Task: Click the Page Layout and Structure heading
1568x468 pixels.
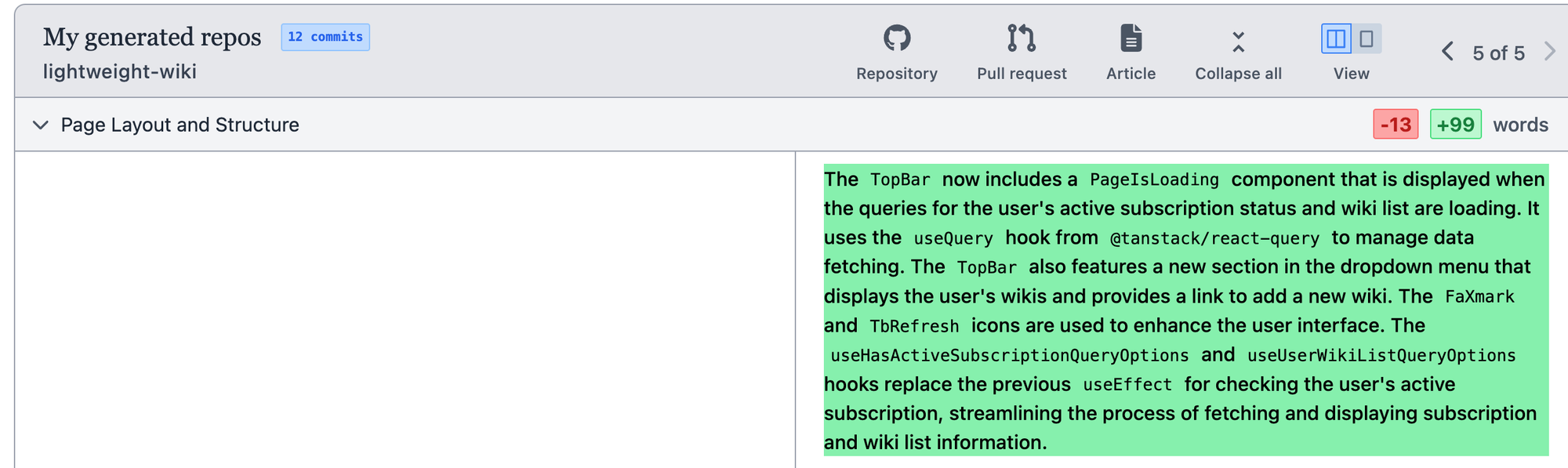Action: 180,125
